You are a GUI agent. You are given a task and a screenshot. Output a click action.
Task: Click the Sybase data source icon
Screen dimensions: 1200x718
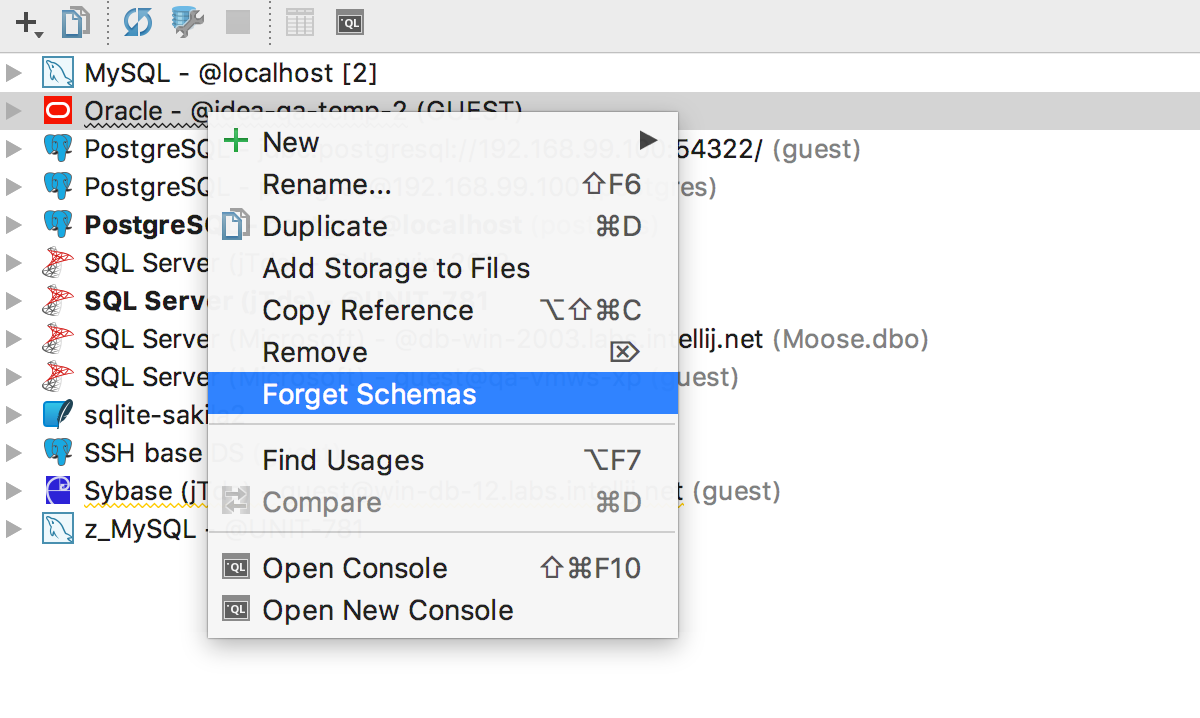pos(58,491)
